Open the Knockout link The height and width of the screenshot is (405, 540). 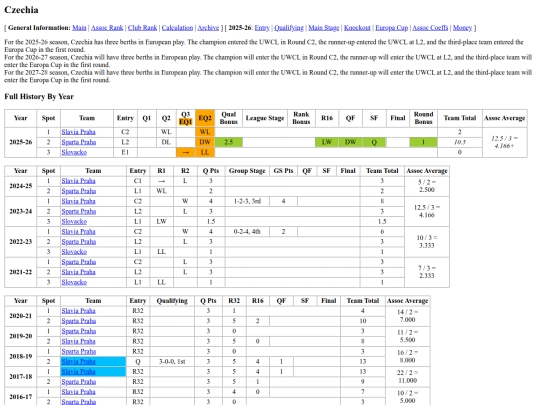click(x=357, y=28)
